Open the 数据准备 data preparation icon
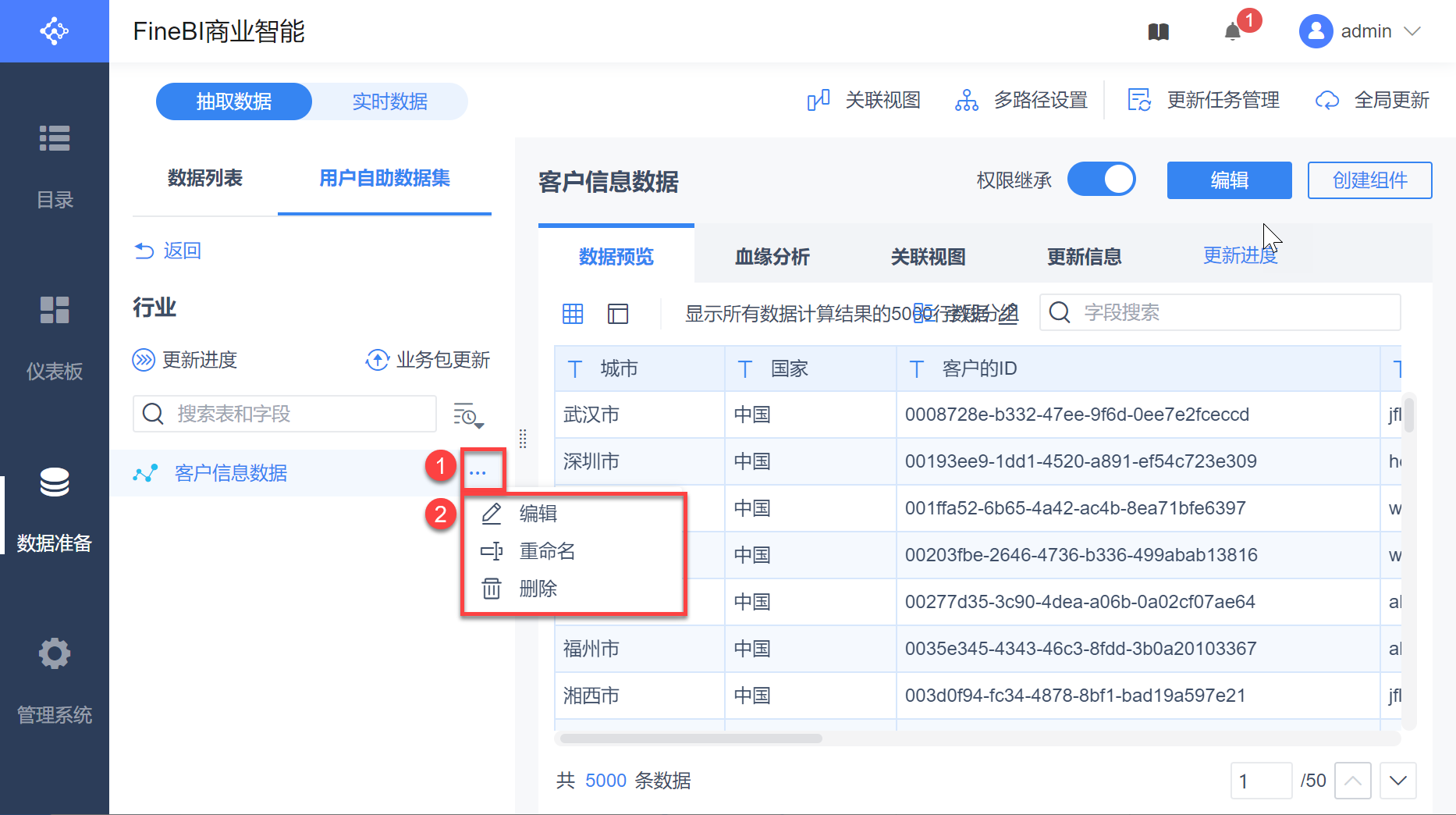 click(55, 482)
